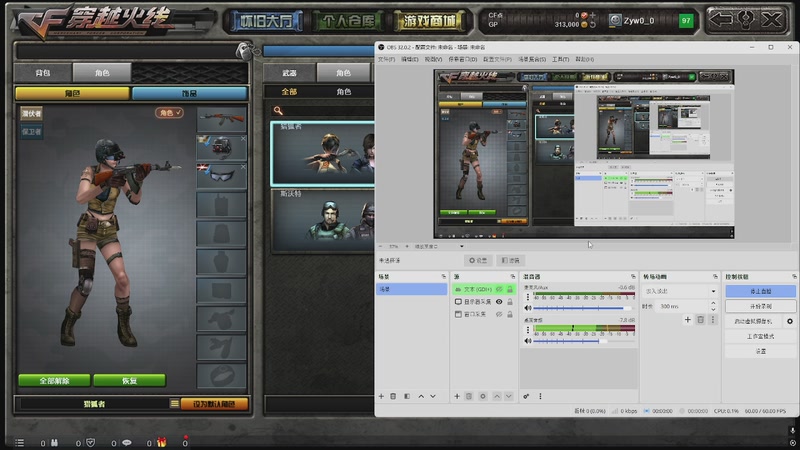
Task: Open OBS View menu
Action: [433, 59]
